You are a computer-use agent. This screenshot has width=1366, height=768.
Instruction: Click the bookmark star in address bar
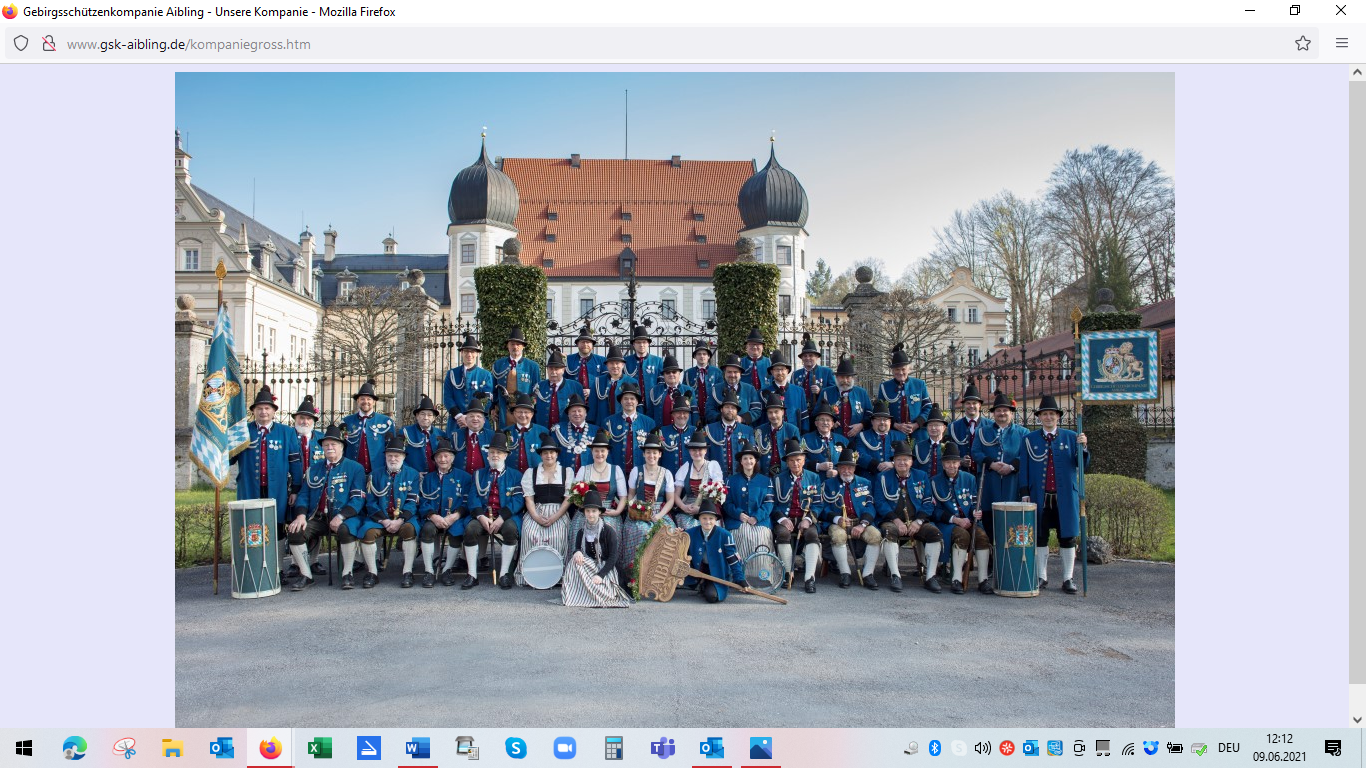1303,44
